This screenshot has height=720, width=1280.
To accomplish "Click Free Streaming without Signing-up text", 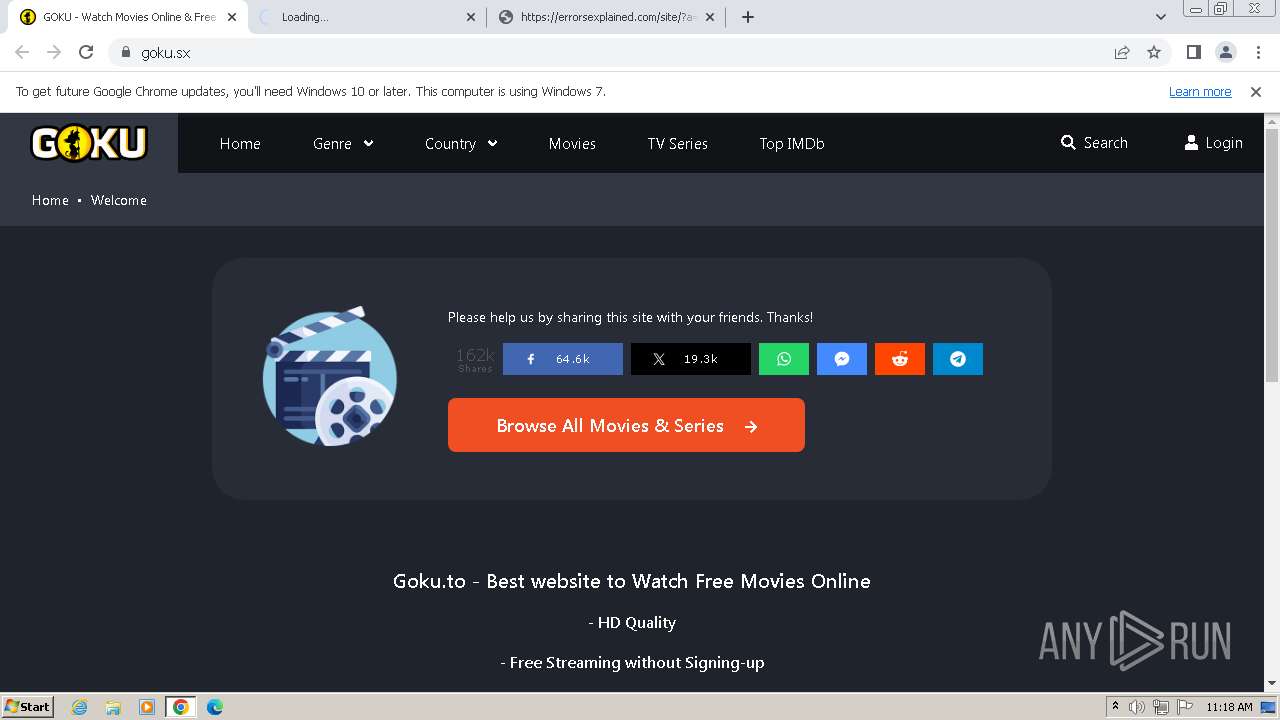I will coord(632,662).
